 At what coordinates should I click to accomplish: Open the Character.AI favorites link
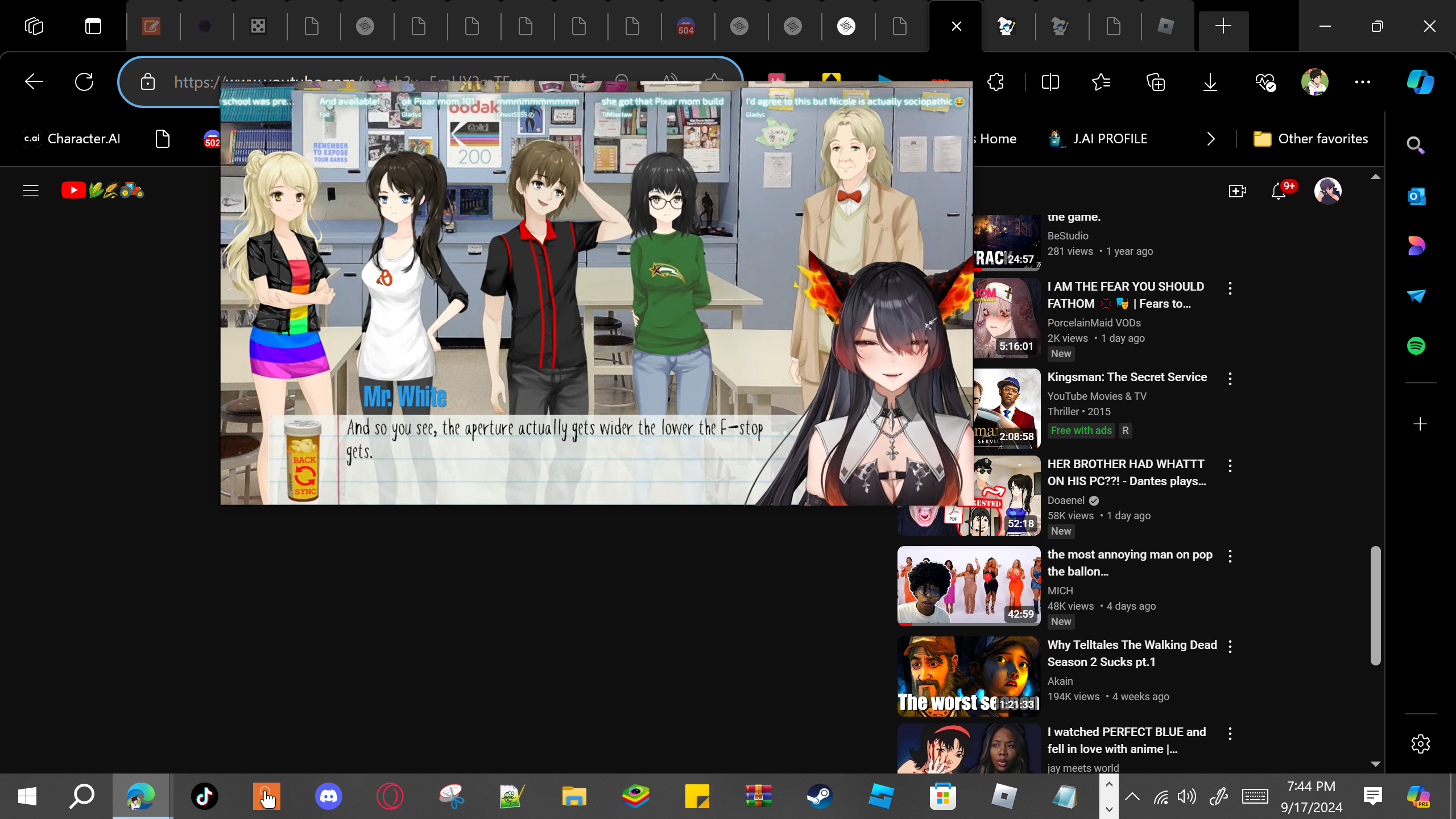(x=72, y=139)
